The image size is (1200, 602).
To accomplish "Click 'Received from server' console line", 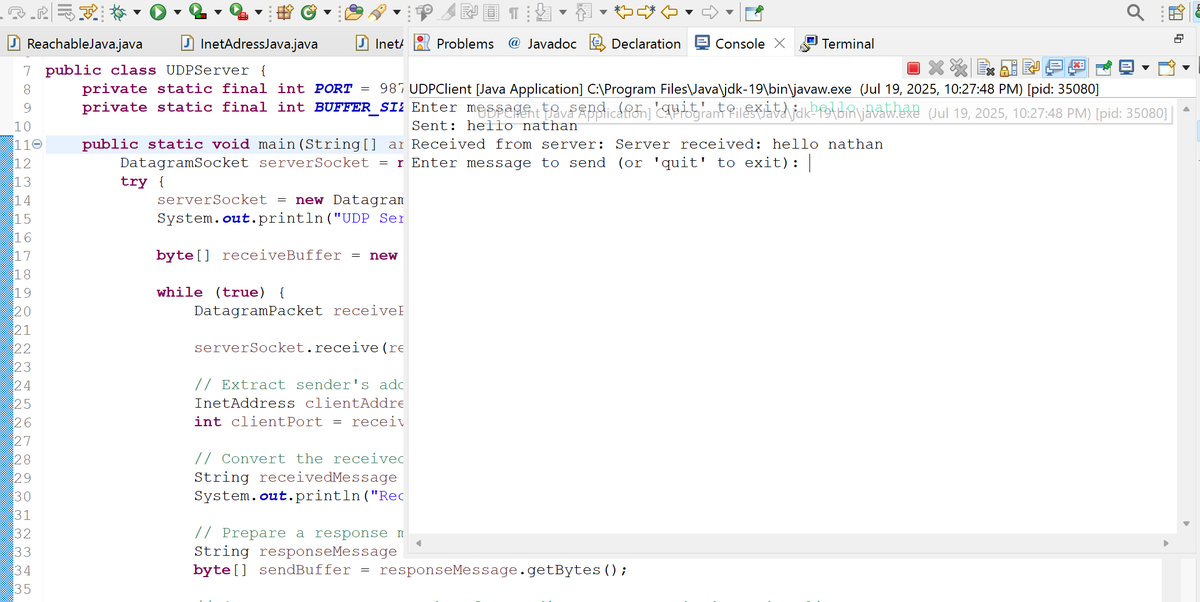I will (x=647, y=144).
